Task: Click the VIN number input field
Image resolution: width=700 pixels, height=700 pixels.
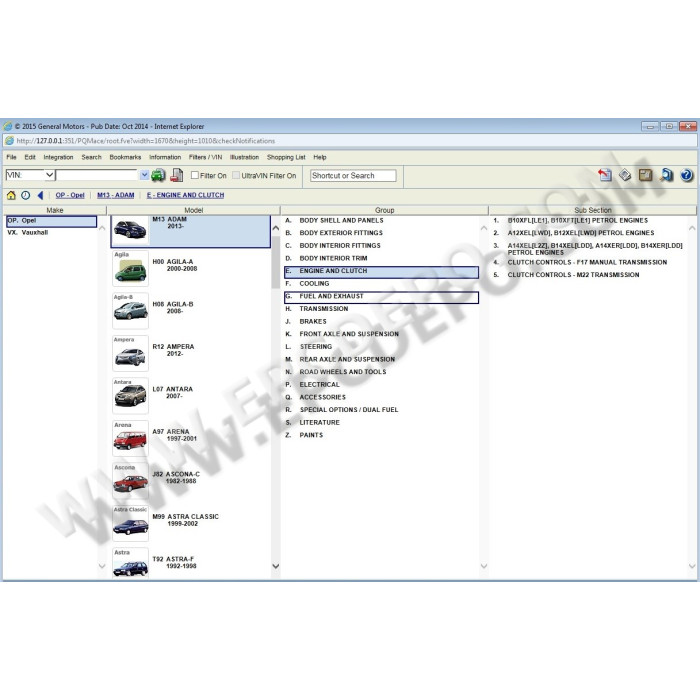Action: coord(97,175)
